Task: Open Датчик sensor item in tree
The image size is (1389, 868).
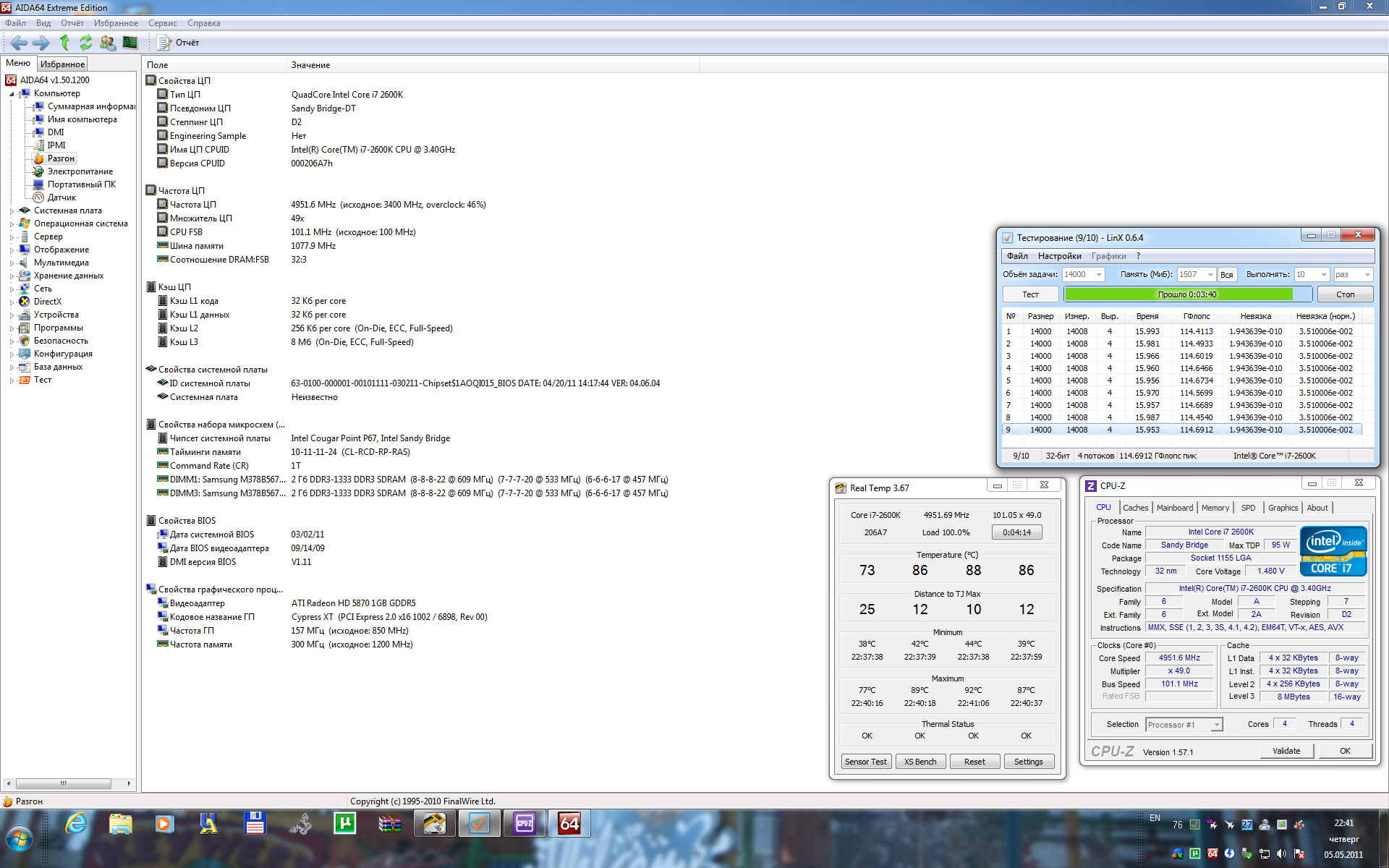Action: (x=54, y=197)
